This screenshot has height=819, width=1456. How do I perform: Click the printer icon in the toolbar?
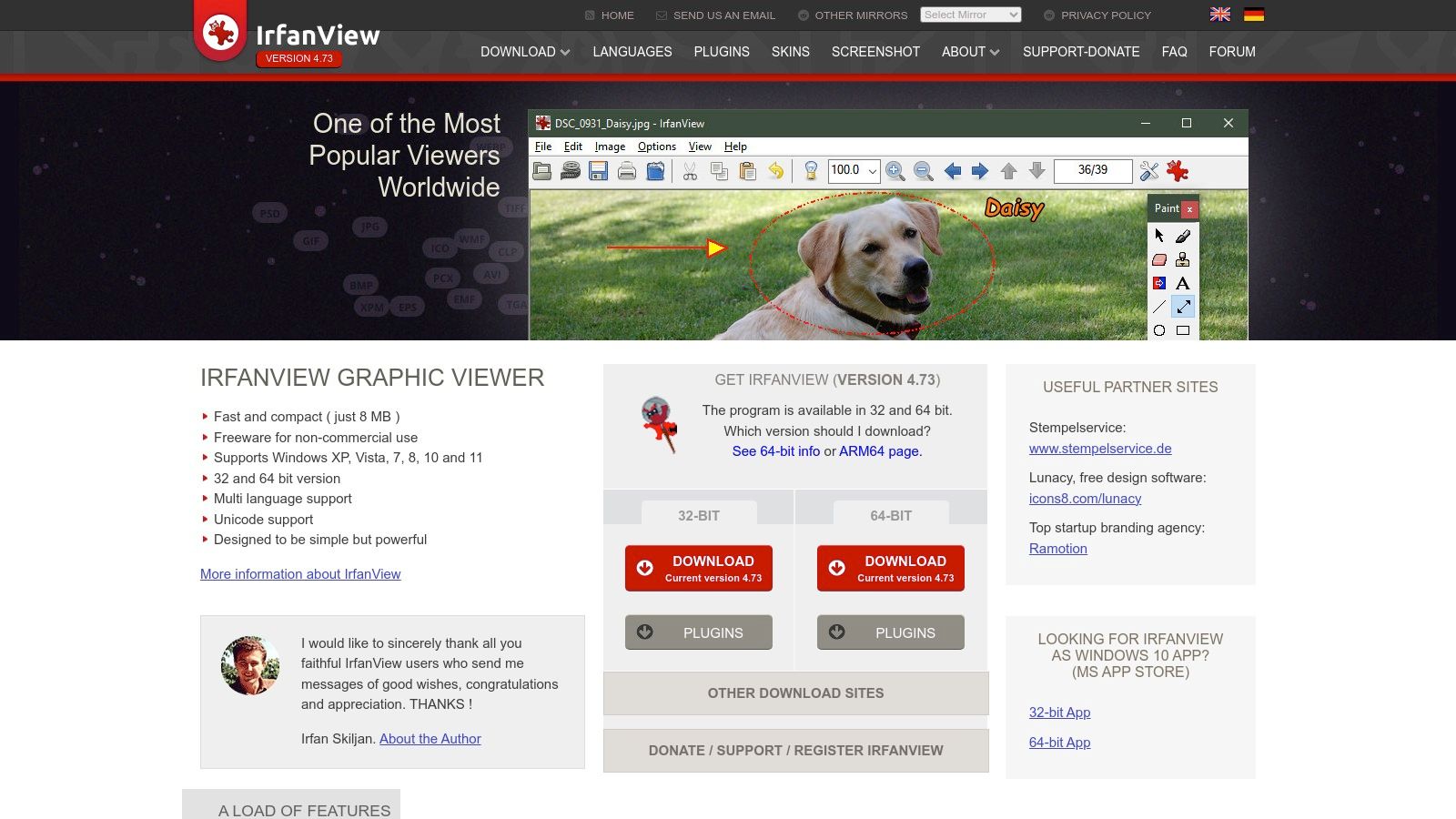tap(627, 171)
